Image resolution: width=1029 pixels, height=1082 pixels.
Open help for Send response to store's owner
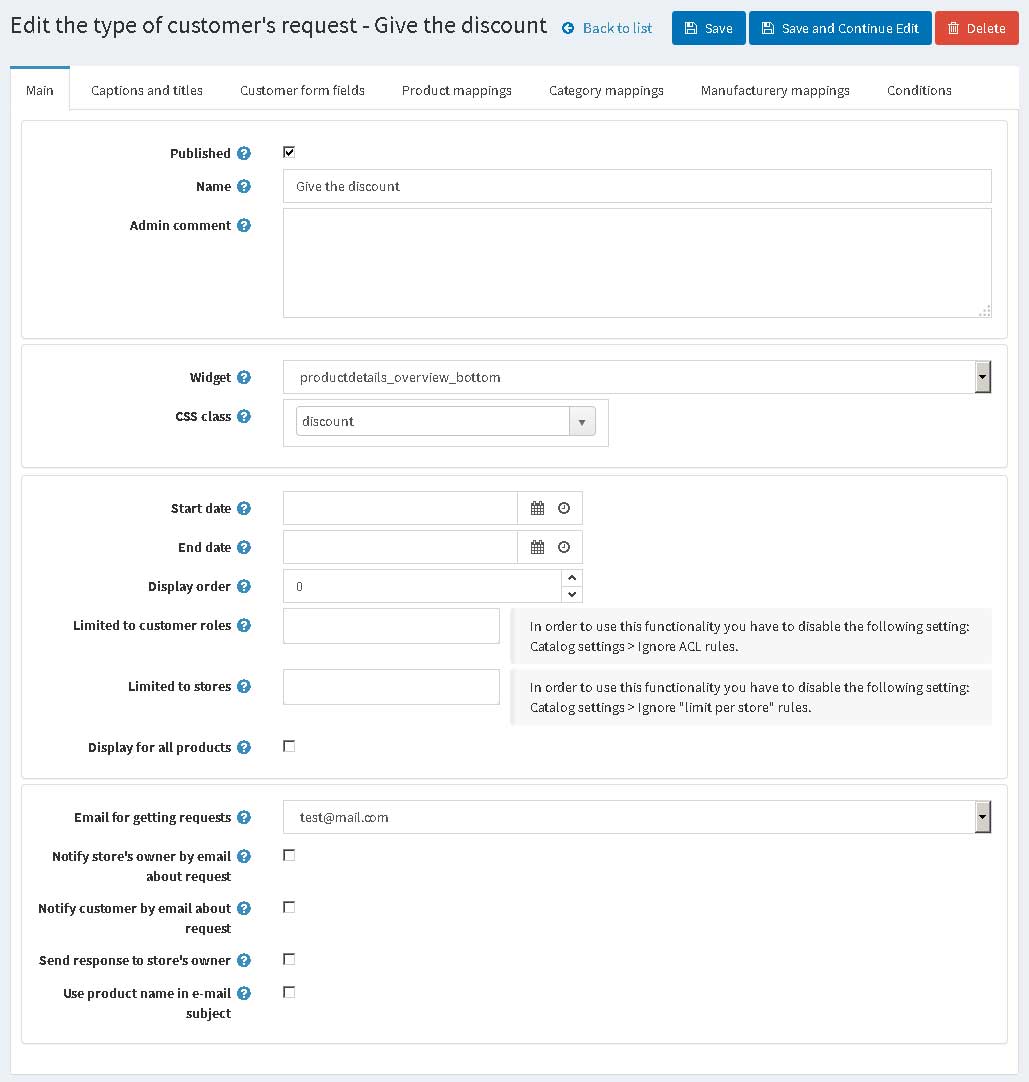pos(244,960)
